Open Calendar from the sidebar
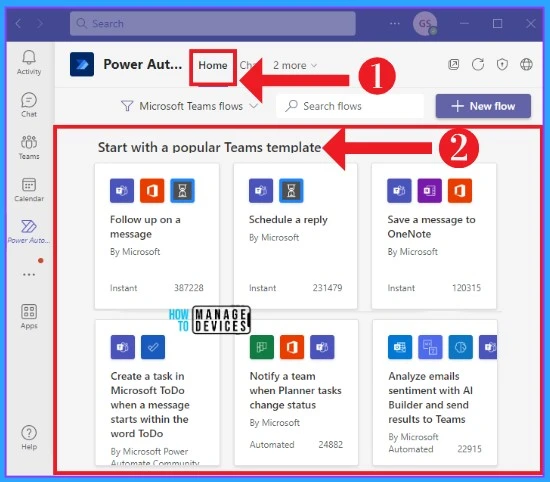Viewport: 550px width, 482px height. pyautogui.click(x=29, y=189)
